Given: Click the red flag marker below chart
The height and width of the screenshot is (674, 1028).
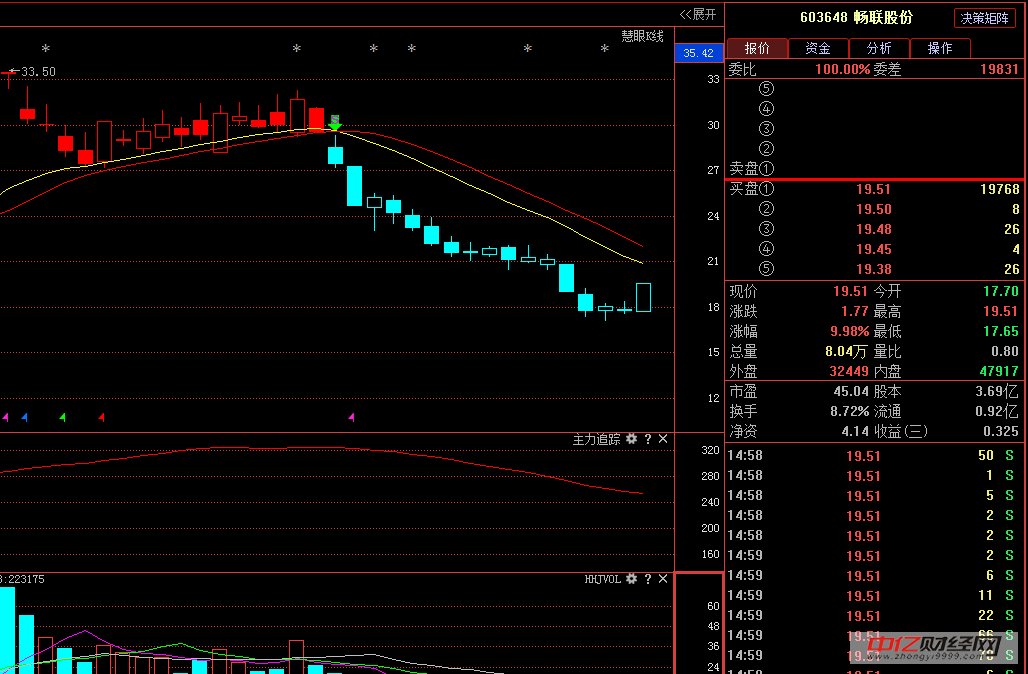Looking at the screenshot, I should (101, 416).
